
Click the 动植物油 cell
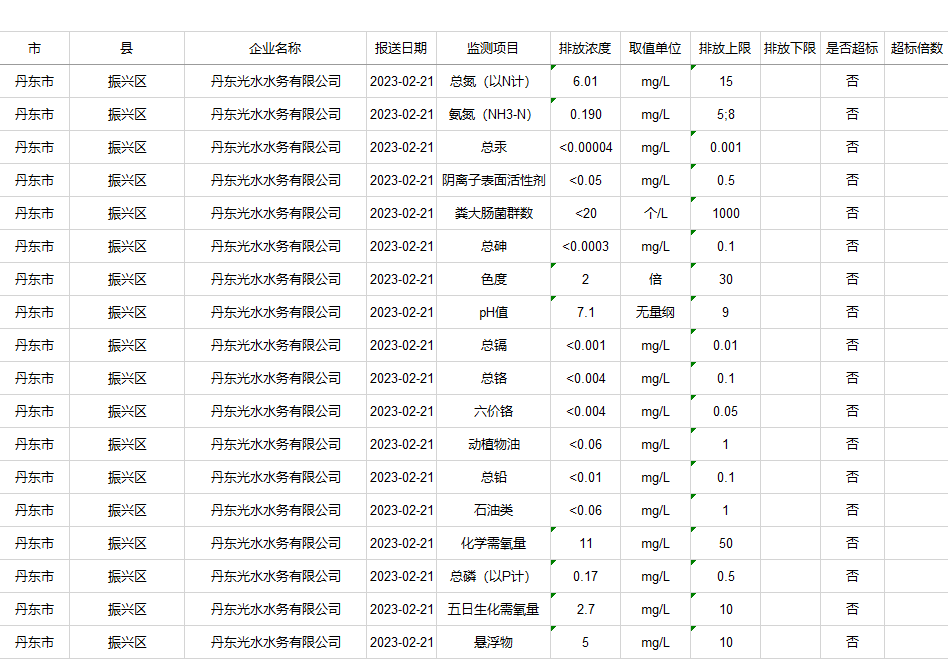(493, 444)
